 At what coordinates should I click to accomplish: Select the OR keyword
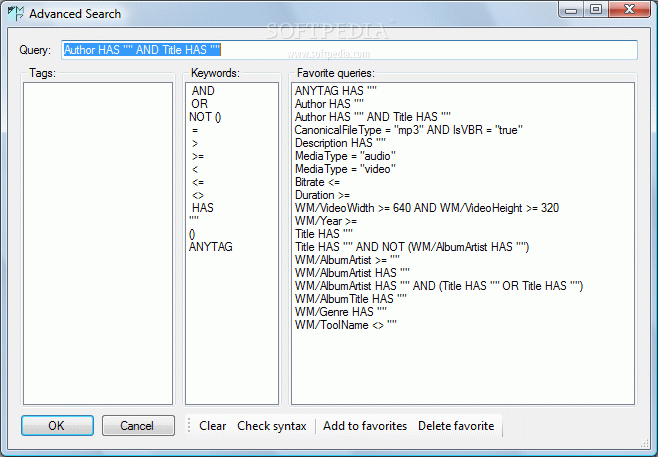[x=199, y=104]
